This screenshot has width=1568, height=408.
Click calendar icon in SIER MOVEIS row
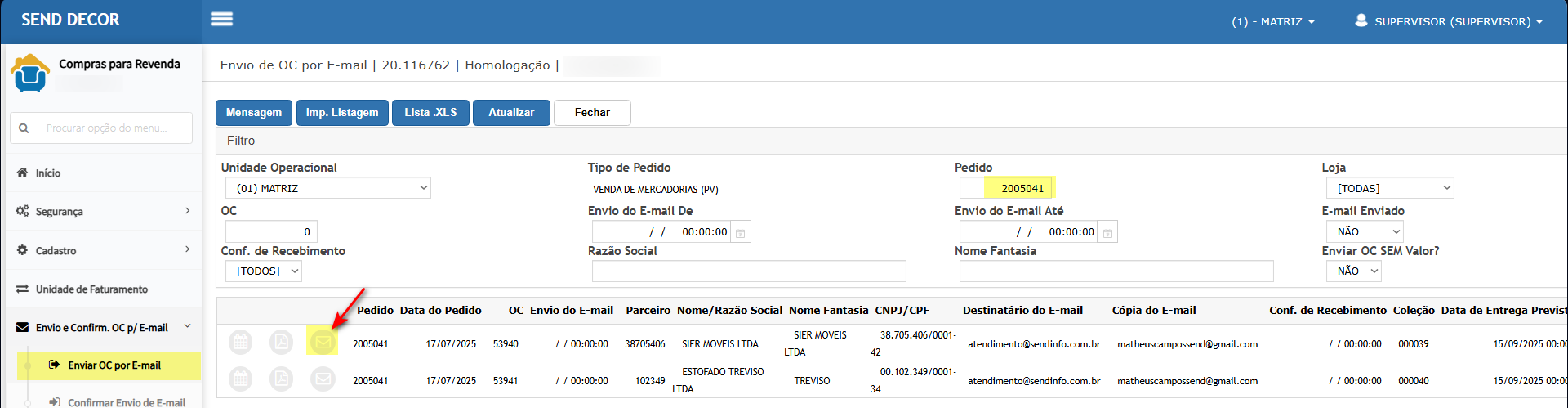[x=240, y=342]
